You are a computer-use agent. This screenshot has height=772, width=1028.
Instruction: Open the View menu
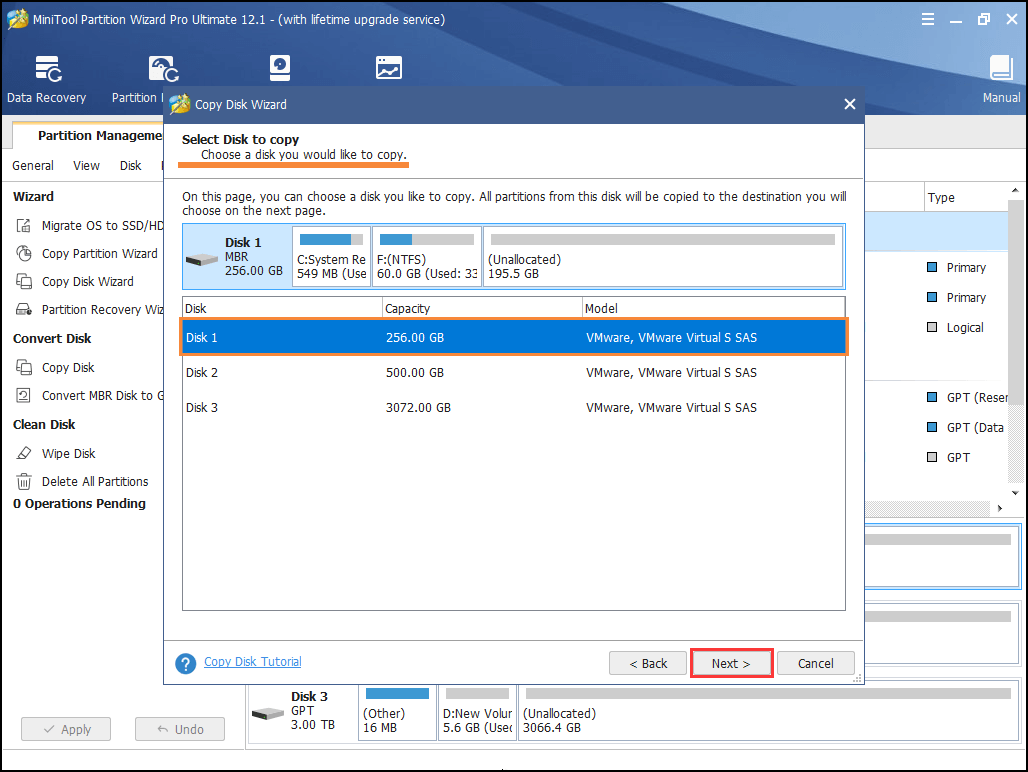click(86, 166)
